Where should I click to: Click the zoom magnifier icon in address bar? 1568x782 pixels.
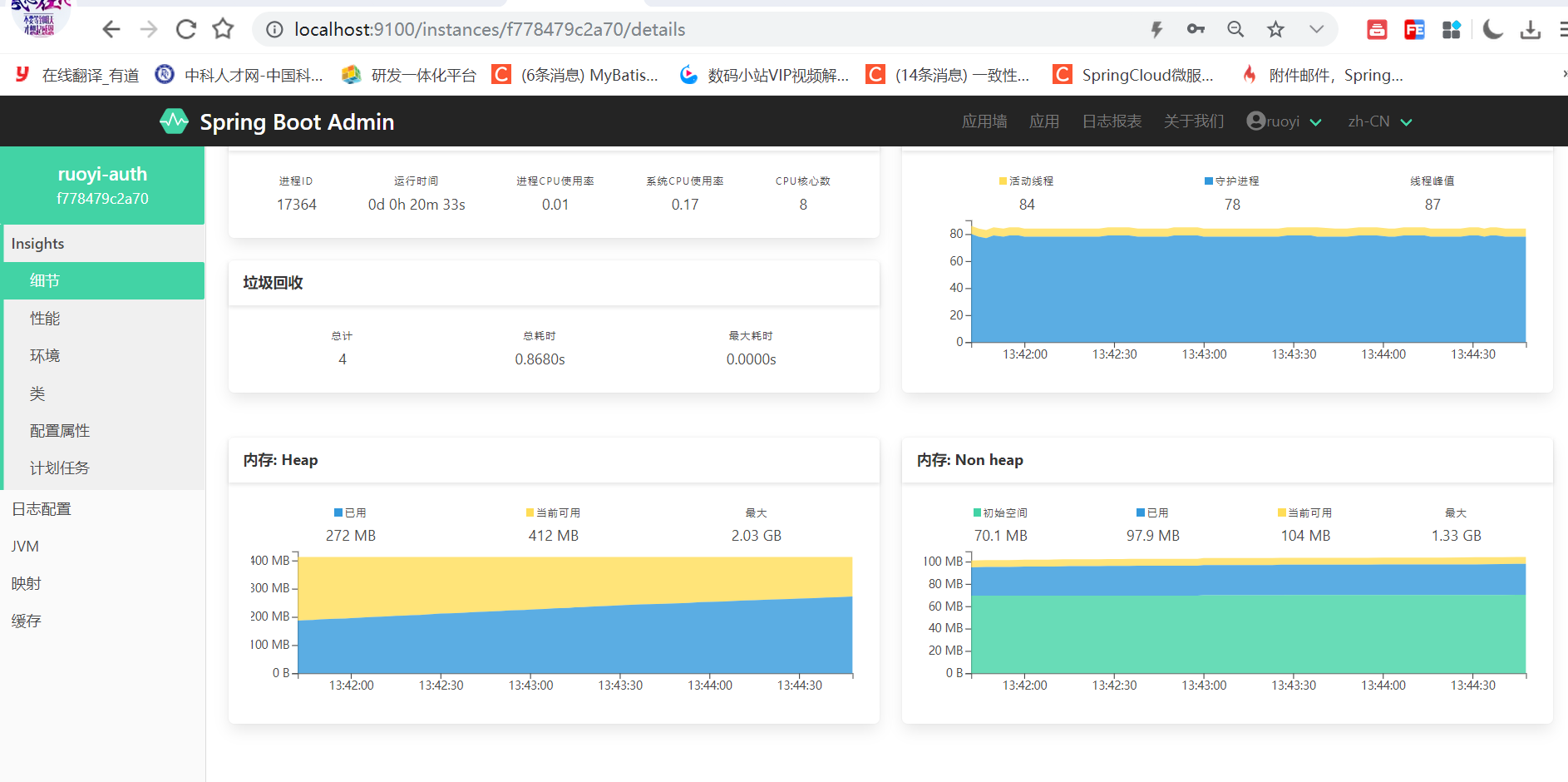(x=1235, y=29)
